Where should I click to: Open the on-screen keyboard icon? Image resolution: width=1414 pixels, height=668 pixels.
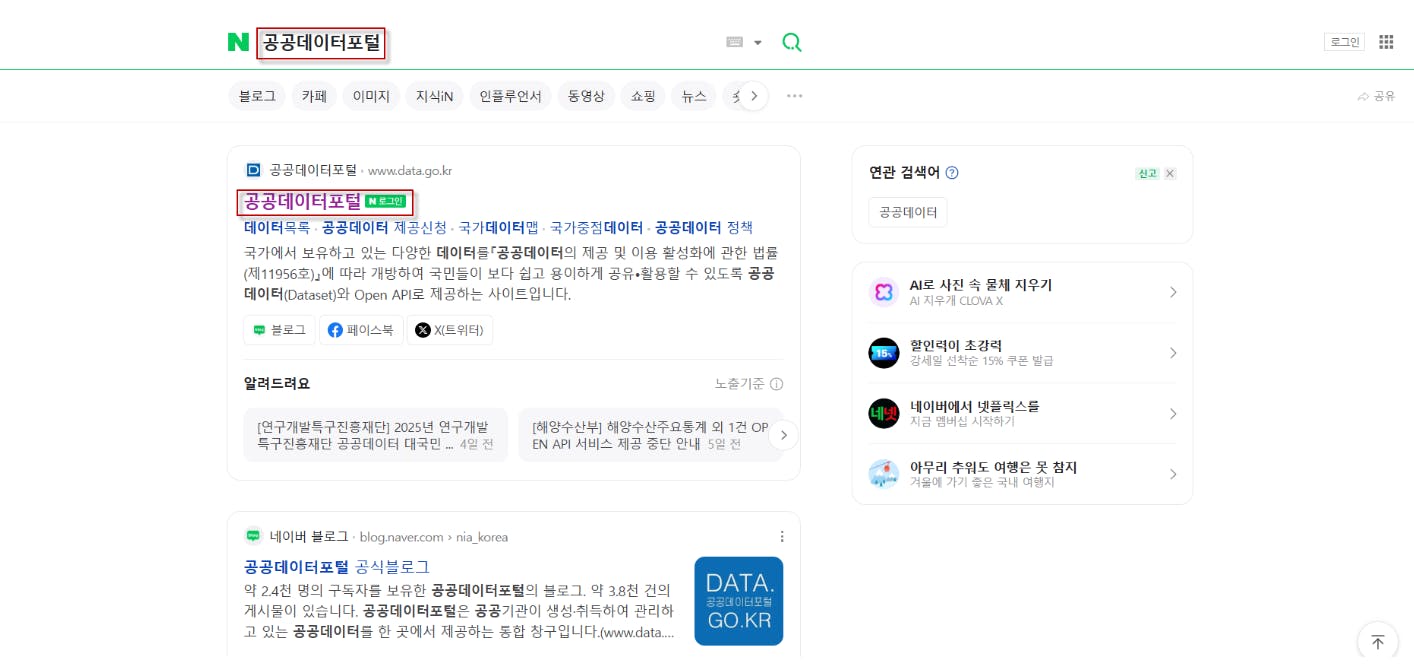click(735, 42)
